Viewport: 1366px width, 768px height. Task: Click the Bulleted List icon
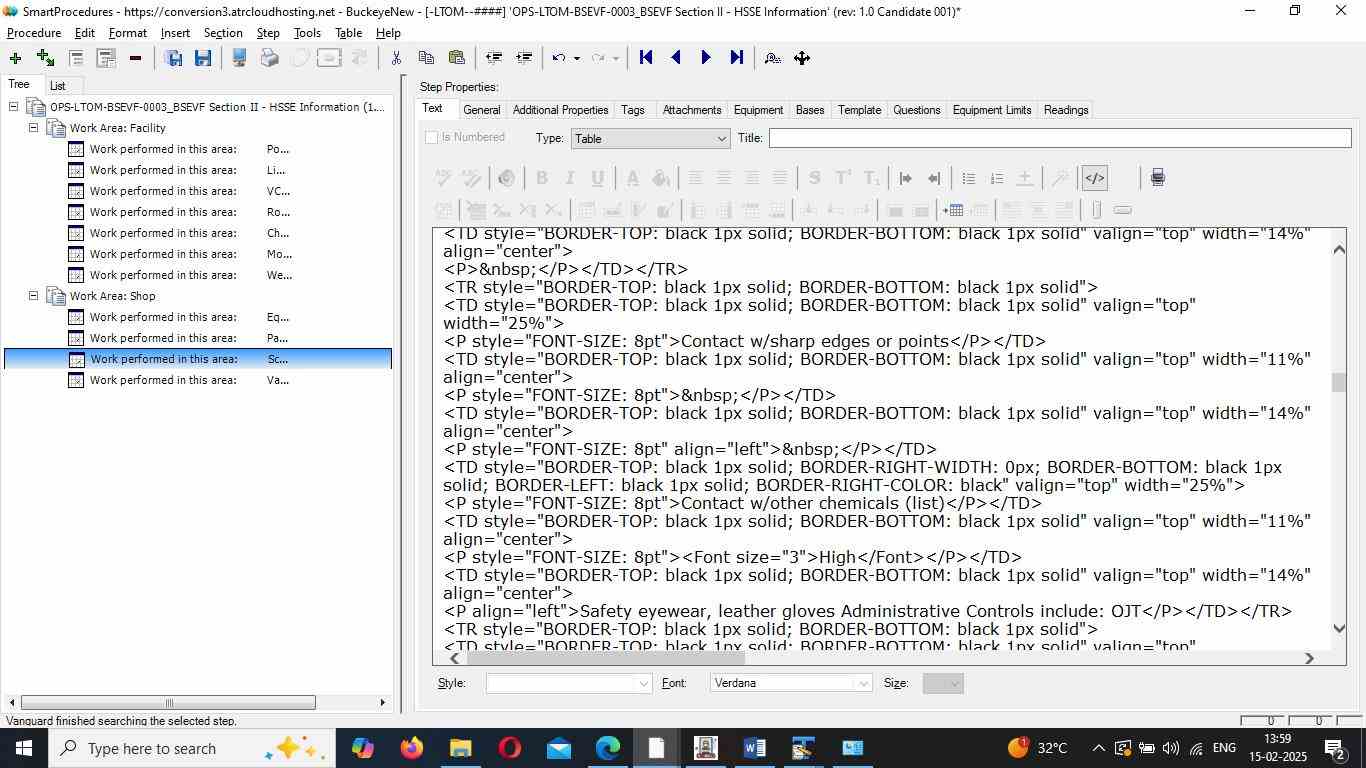point(968,178)
